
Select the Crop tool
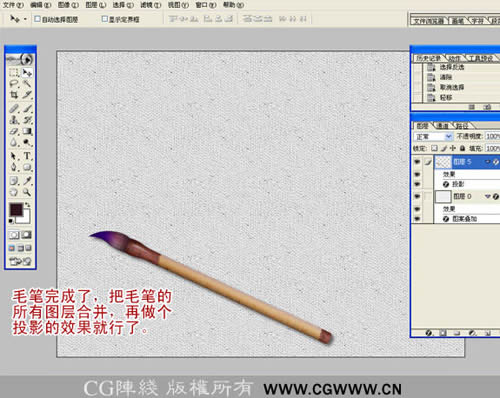click(x=14, y=95)
